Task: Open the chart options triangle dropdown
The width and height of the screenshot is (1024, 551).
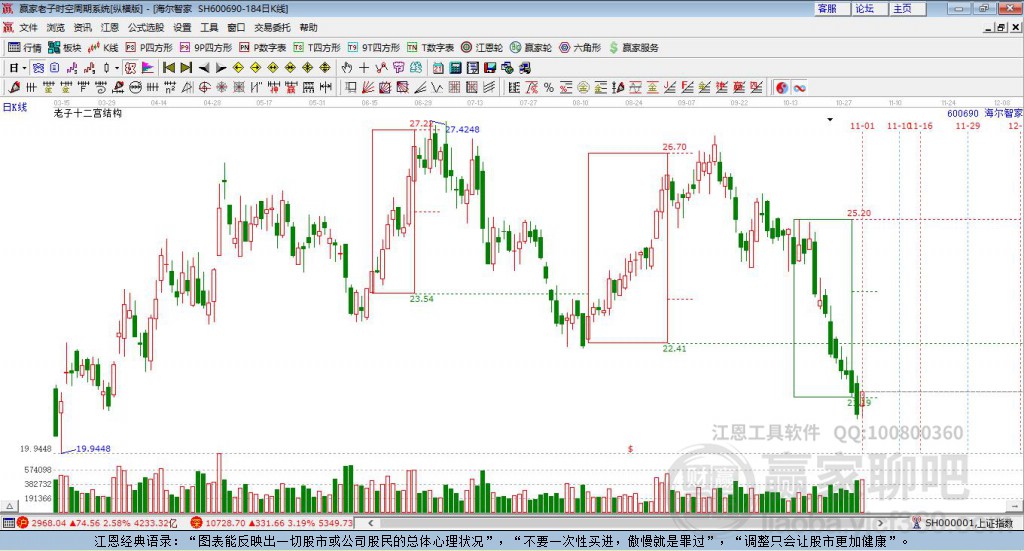Action: click(x=830, y=119)
